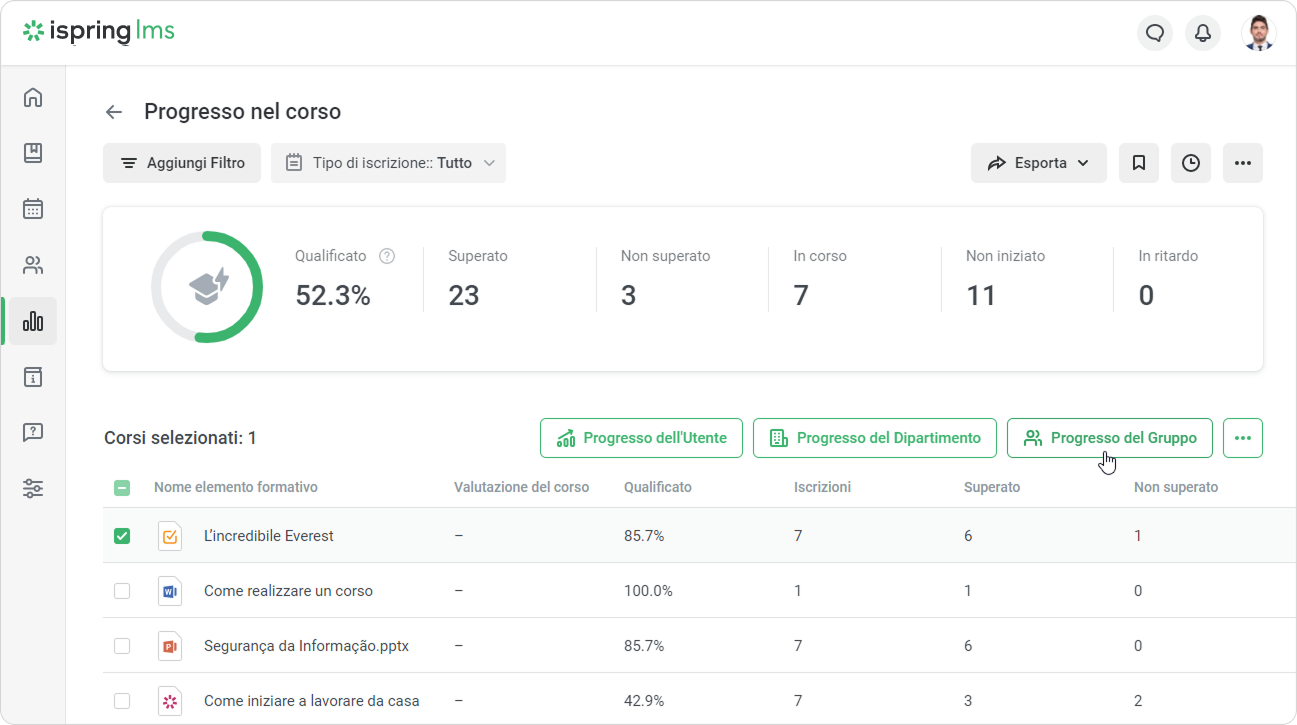Open the settings sliders icon in sidebar
Viewport: 1297px width, 725px height.
pos(33,489)
